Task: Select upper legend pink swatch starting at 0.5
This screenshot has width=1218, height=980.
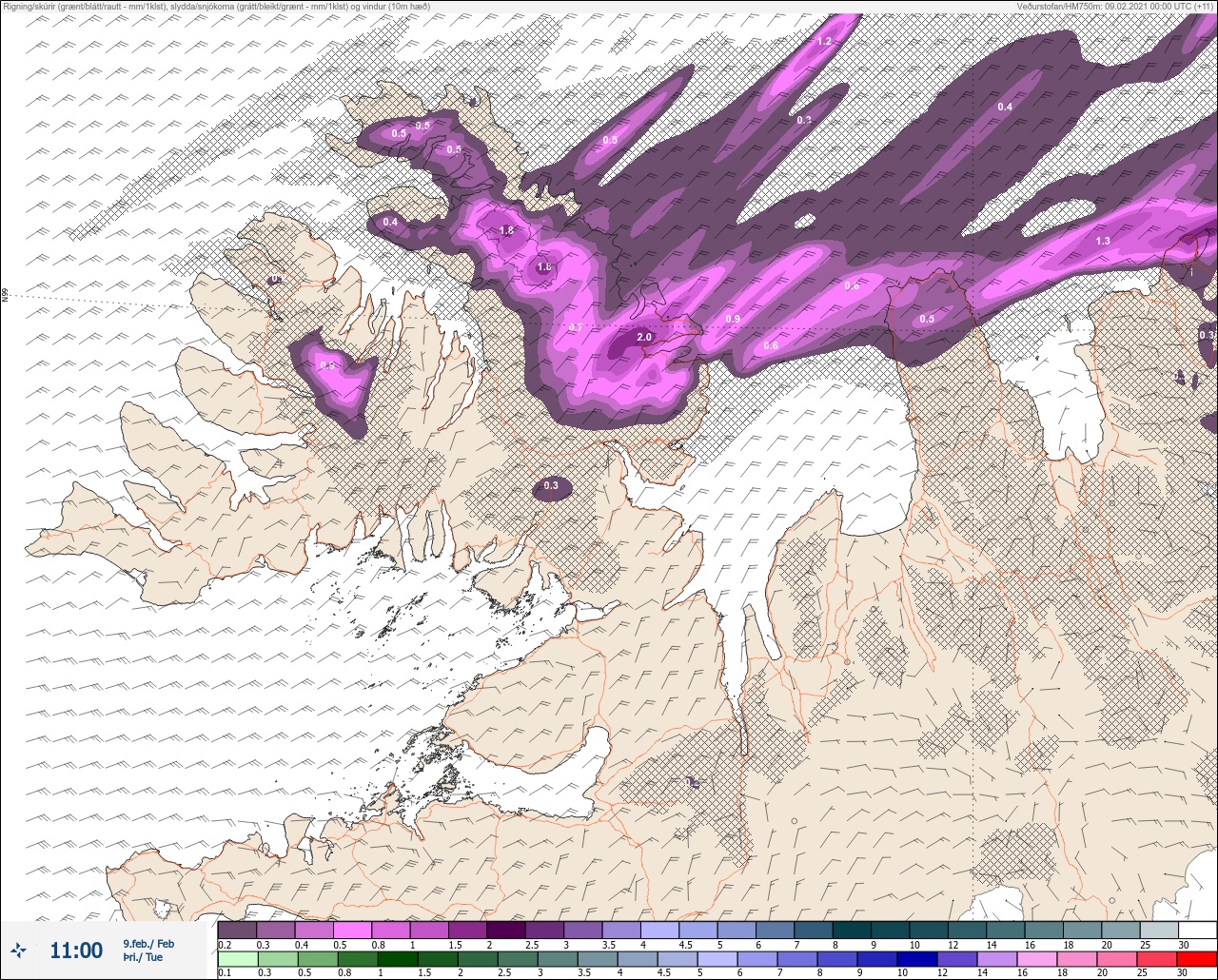Action: tap(352, 930)
